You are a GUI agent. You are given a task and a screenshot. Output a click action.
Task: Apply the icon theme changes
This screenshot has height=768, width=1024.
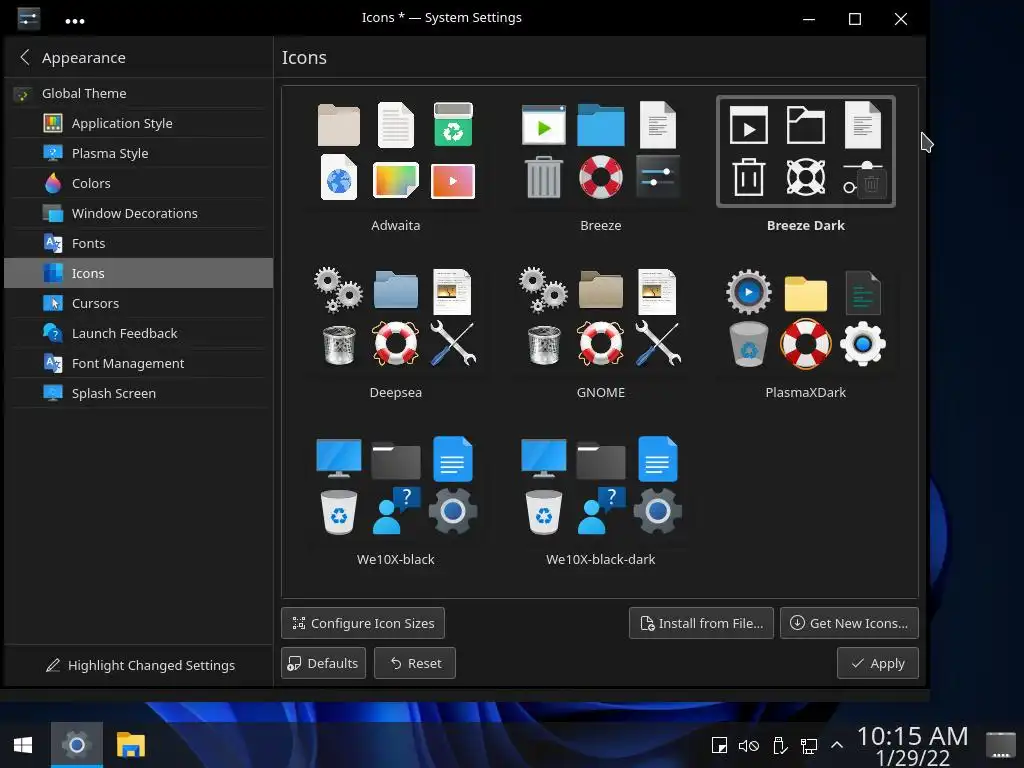[878, 663]
